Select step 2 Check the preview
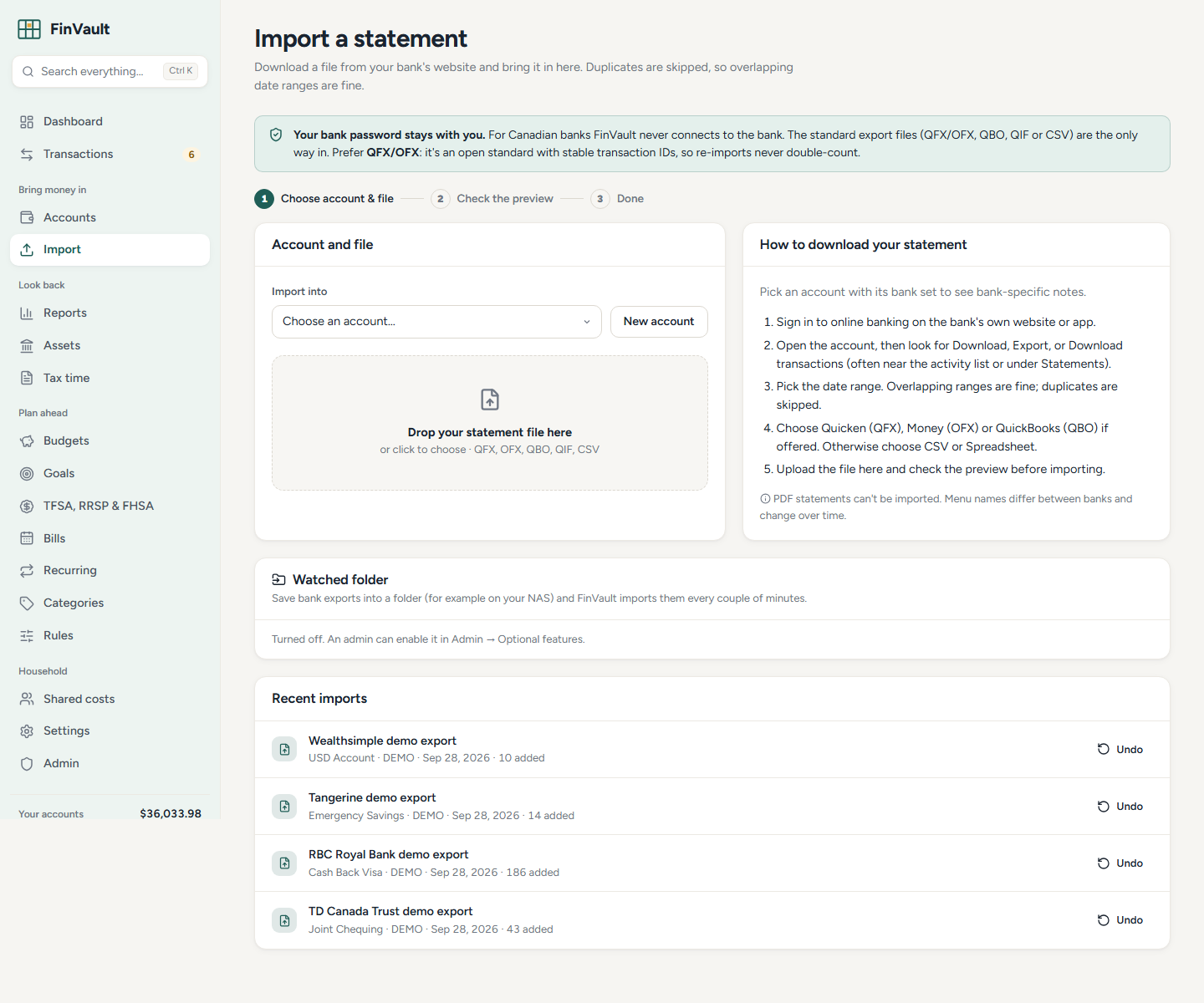Image resolution: width=1204 pixels, height=1003 pixels. point(492,199)
